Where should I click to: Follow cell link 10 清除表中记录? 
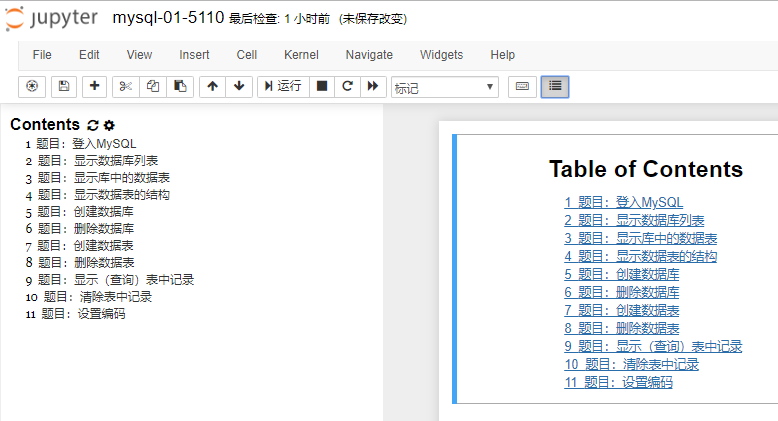pos(632,364)
